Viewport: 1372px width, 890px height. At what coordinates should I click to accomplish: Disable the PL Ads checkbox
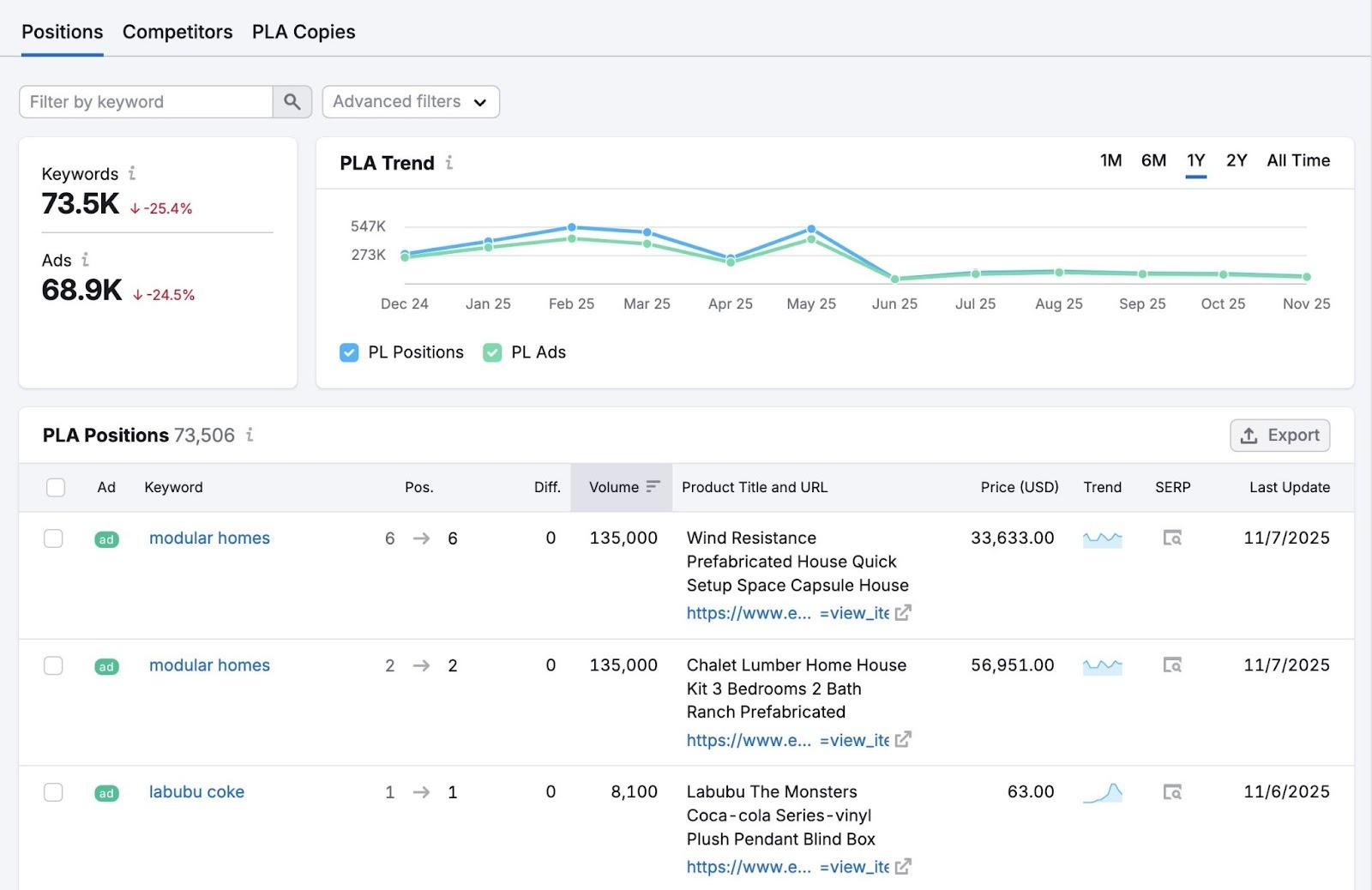click(x=491, y=352)
